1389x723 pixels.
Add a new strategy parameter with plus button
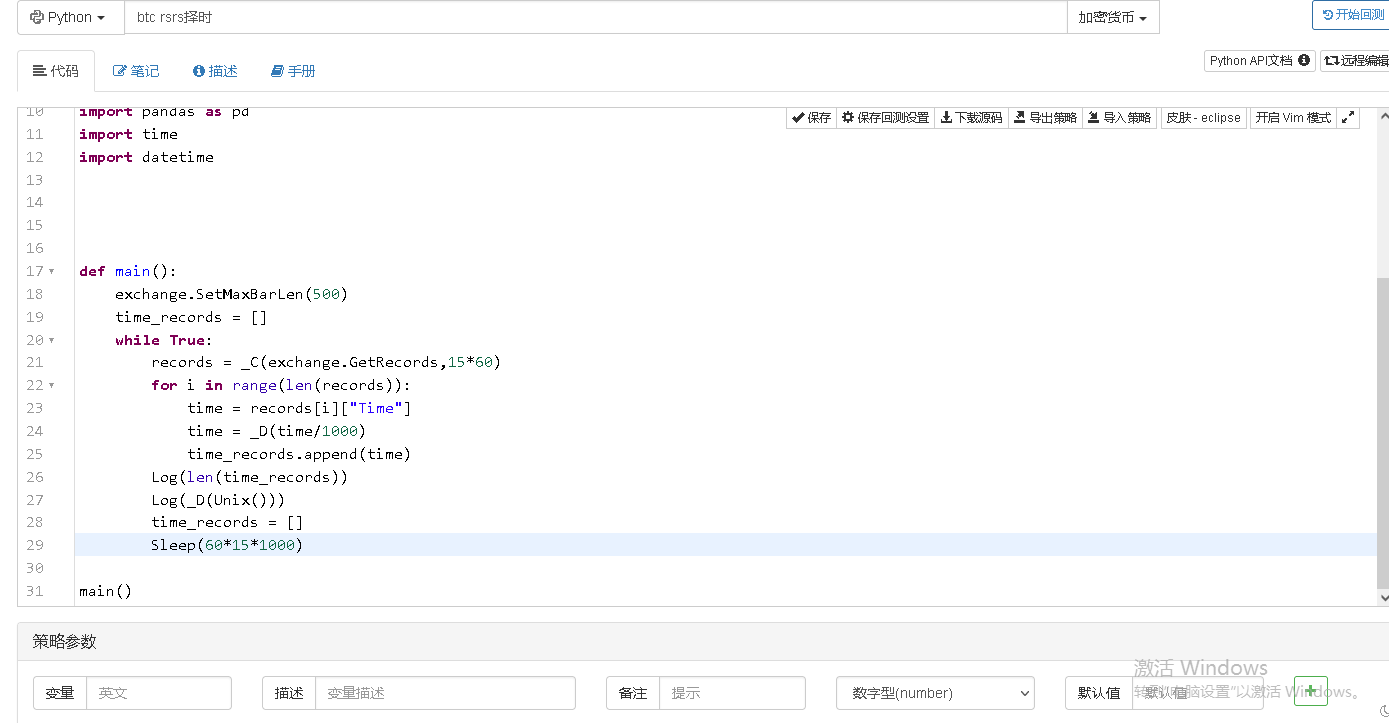[1310, 691]
